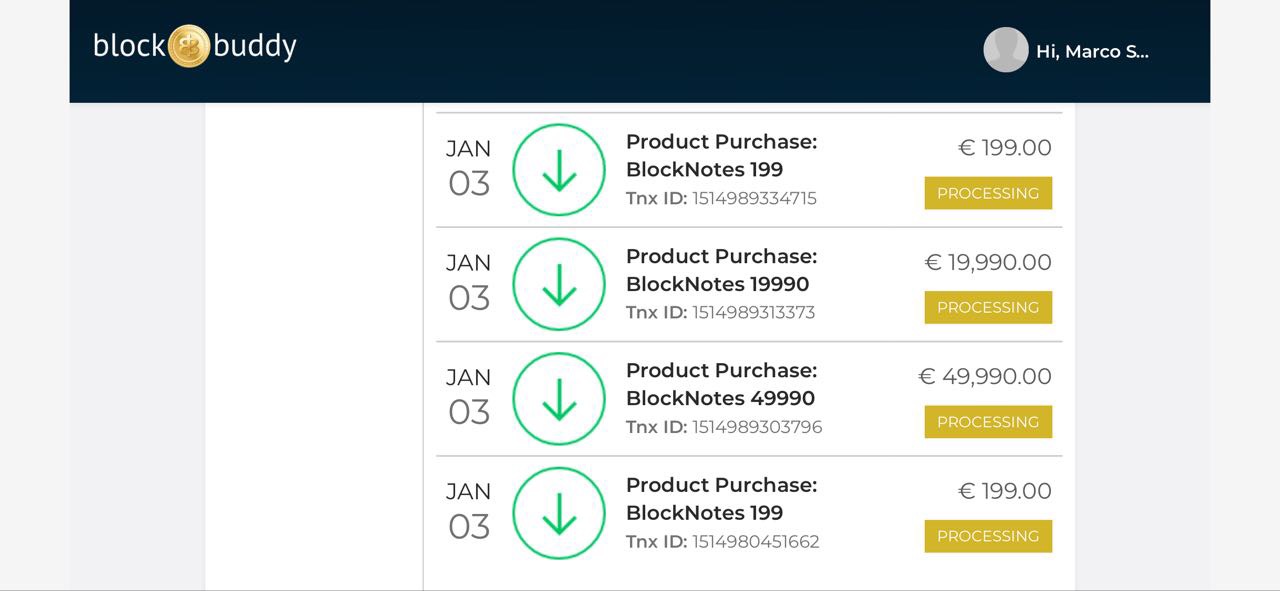Select transaction ID 1514989313373
The image size is (1280, 591).
point(753,312)
